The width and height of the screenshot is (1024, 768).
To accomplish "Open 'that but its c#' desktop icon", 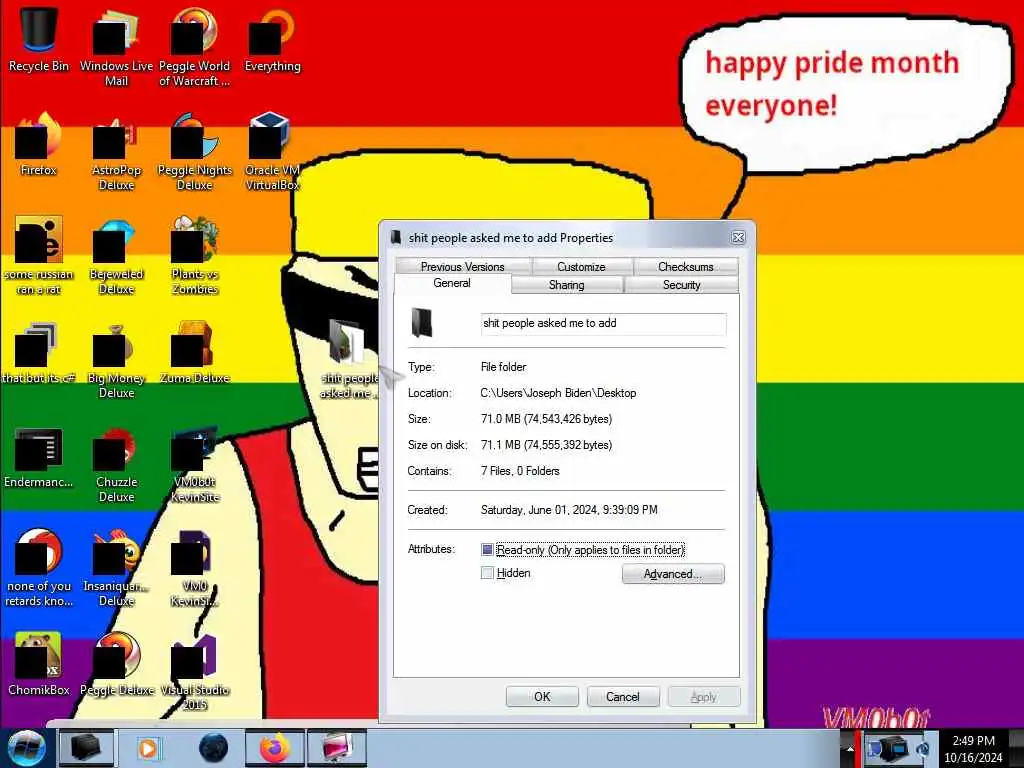I will pyautogui.click(x=39, y=353).
